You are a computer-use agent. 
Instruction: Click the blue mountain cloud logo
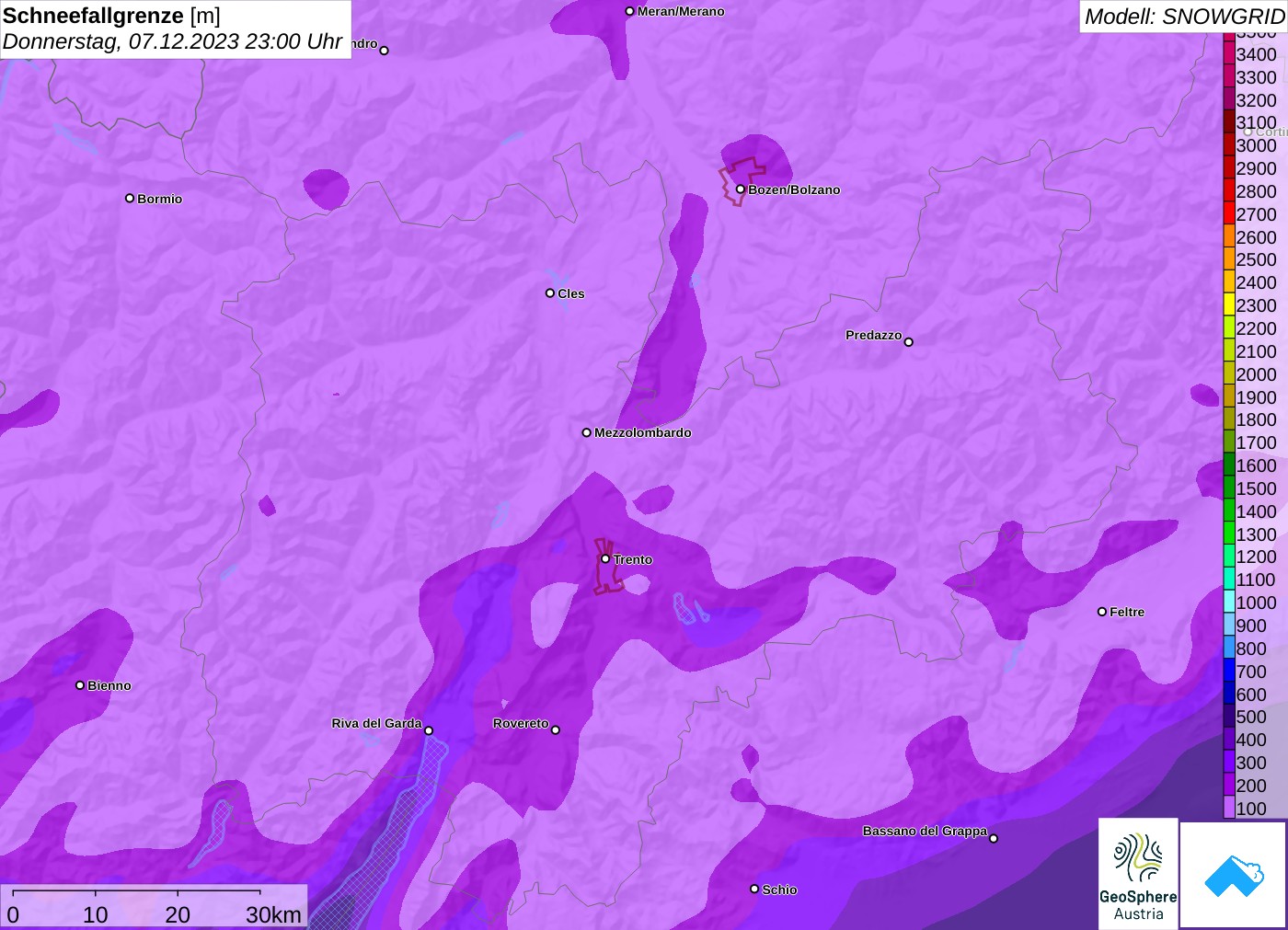click(1234, 875)
